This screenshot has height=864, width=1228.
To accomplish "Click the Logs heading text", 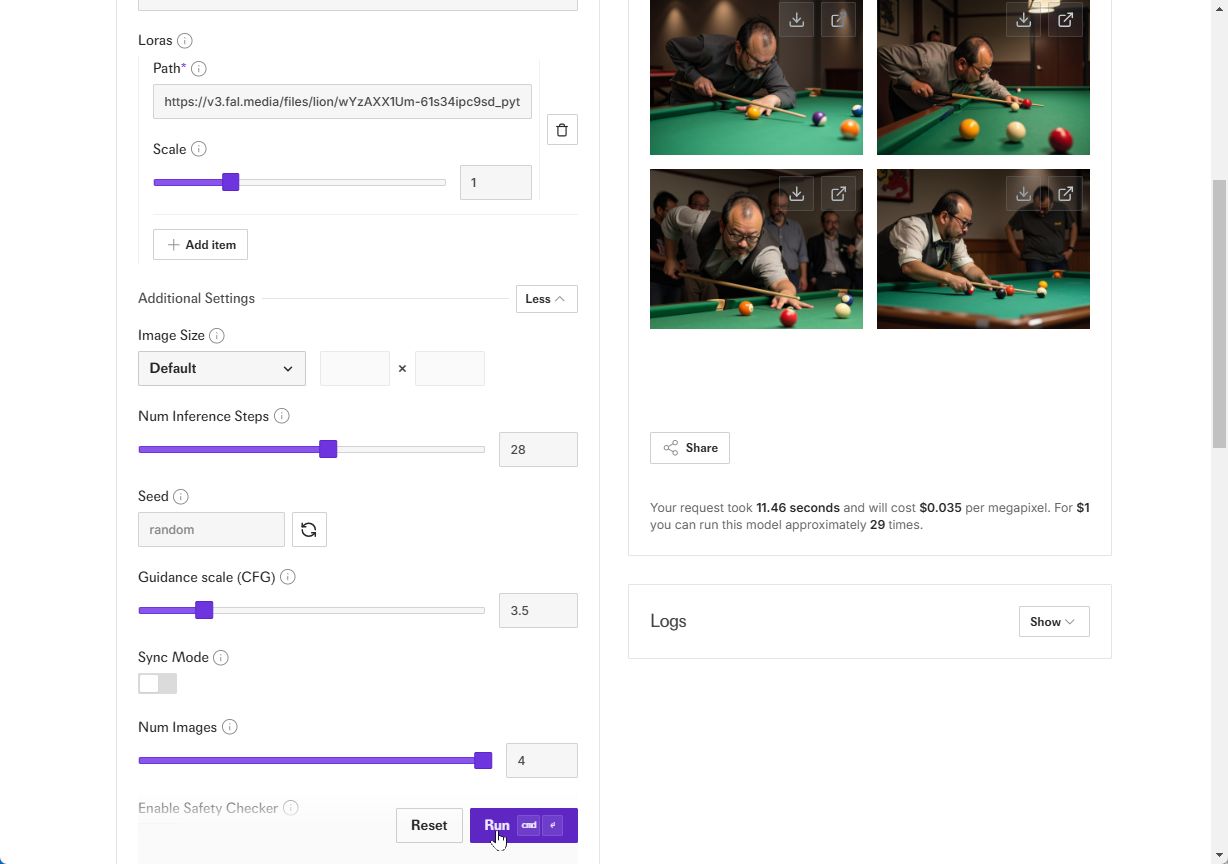I will pyautogui.click(x=668, y=622).
